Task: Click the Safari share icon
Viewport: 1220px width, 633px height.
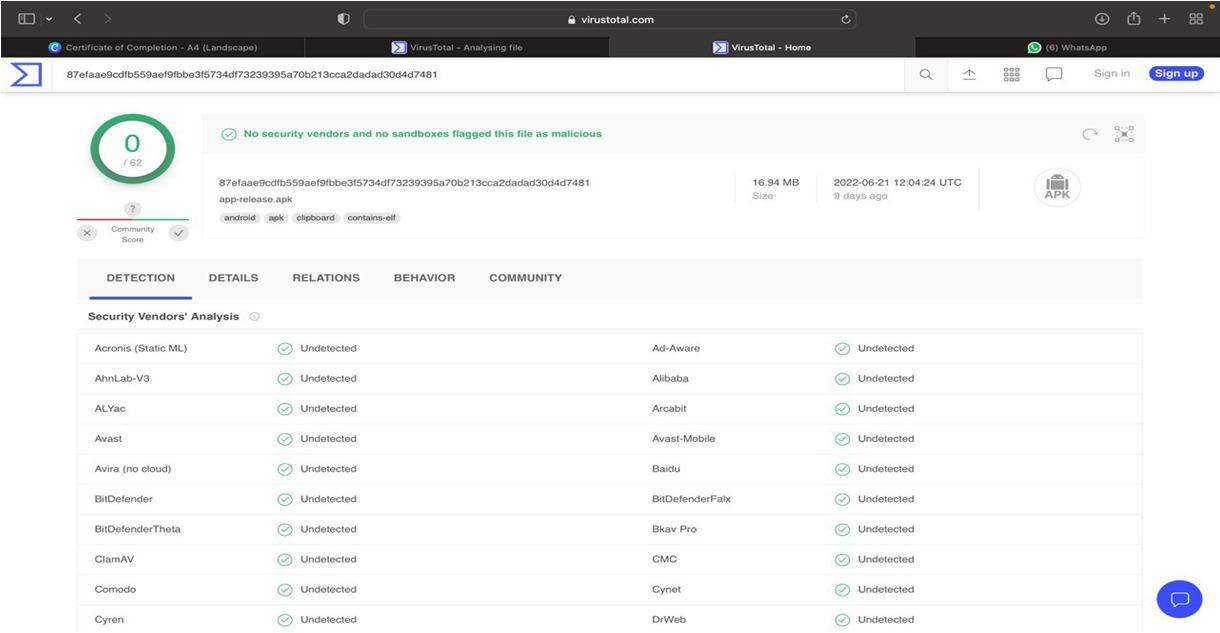Action: (x=1134, y=18)
